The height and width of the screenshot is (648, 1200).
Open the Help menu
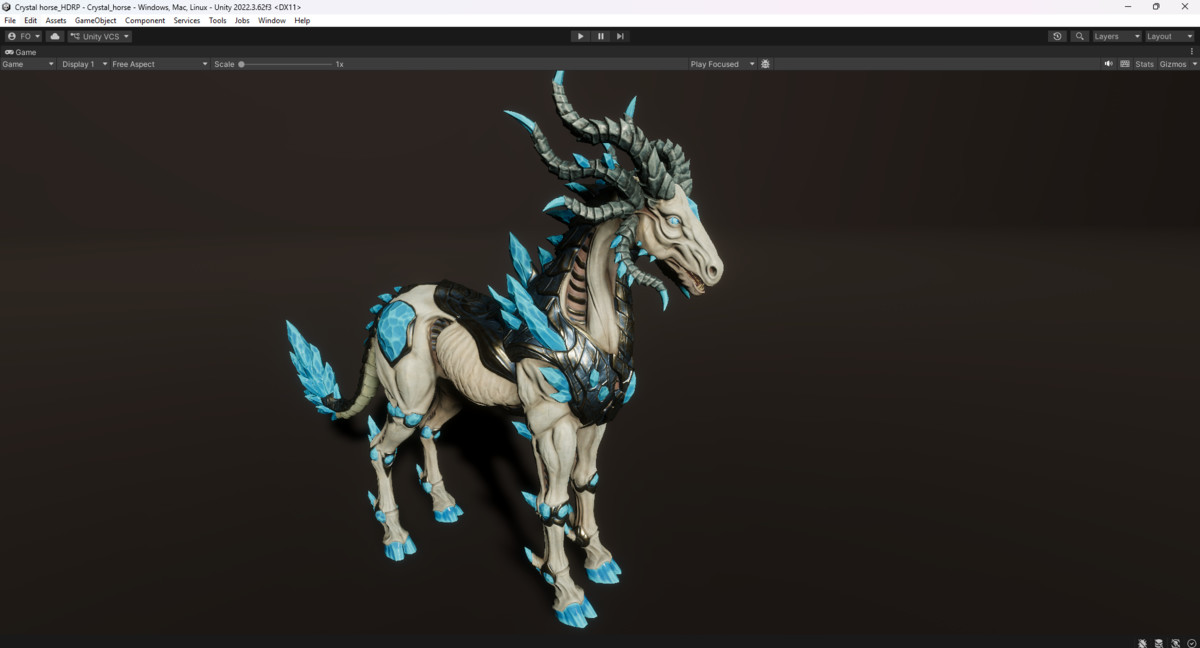[x=302, y=20]
